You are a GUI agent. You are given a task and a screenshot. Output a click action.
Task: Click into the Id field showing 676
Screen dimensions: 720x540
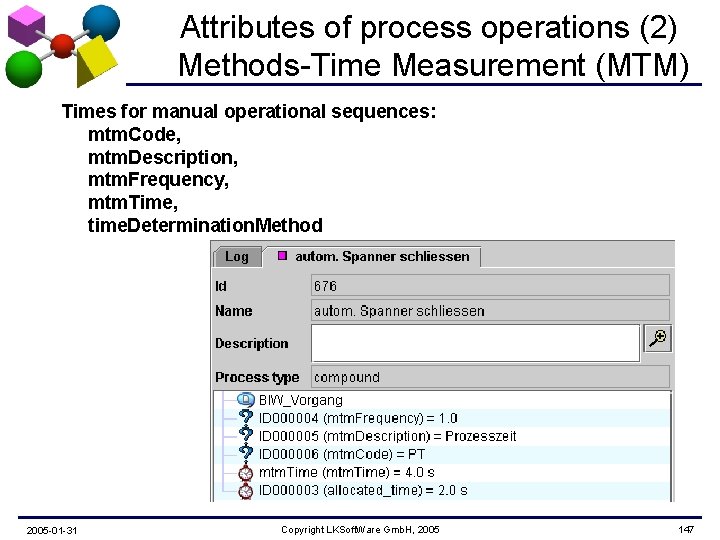490,286
